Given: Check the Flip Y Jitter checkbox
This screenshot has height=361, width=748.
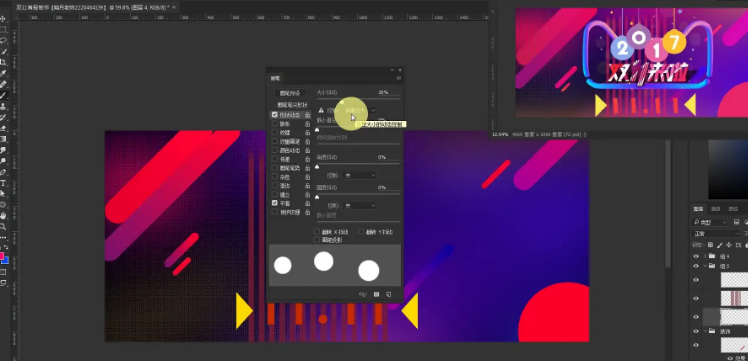Looking at the screenshot, I should [361, 232].
